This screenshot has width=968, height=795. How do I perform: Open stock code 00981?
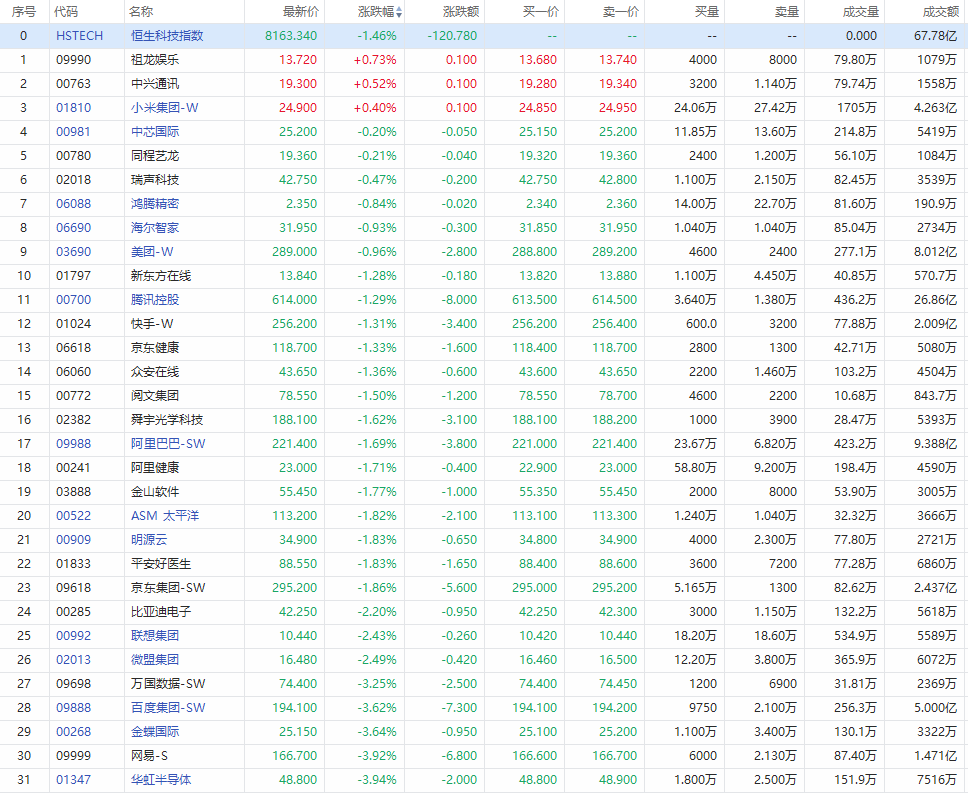click(x=73, y=132)
